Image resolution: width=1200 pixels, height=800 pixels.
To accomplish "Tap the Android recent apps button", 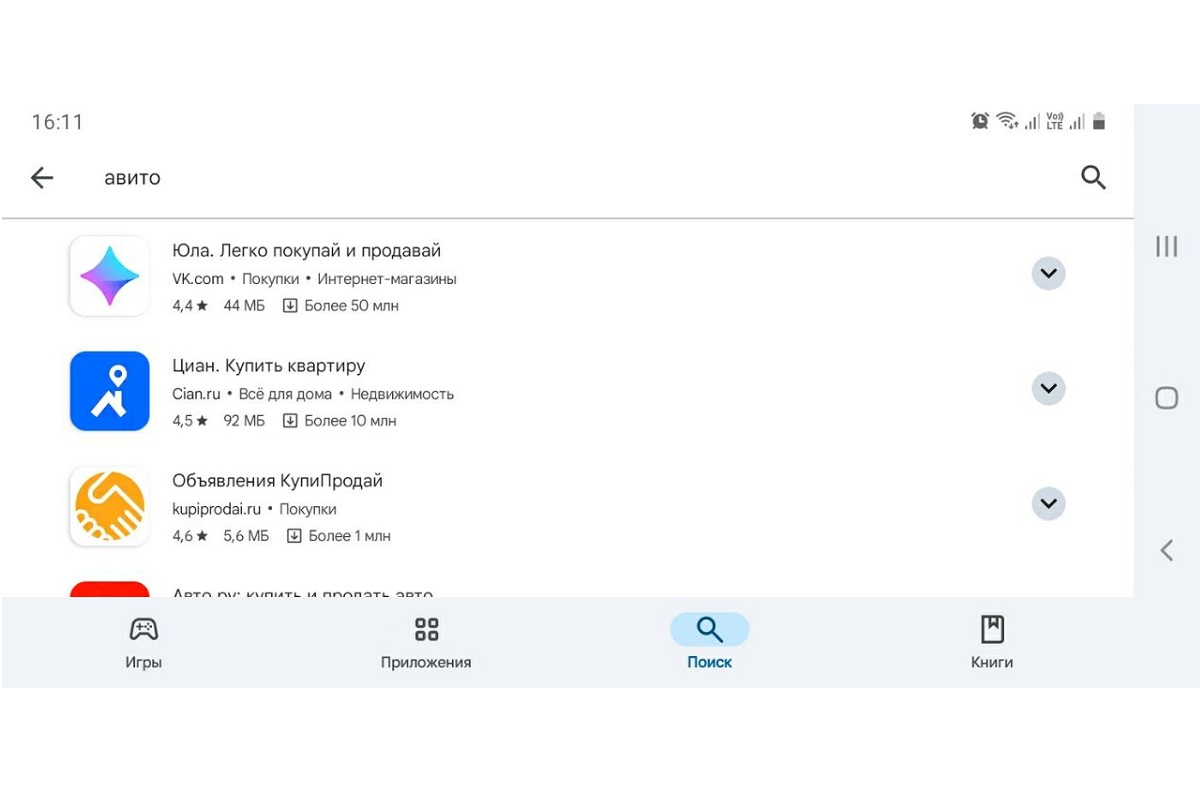I will (1166, 246).
